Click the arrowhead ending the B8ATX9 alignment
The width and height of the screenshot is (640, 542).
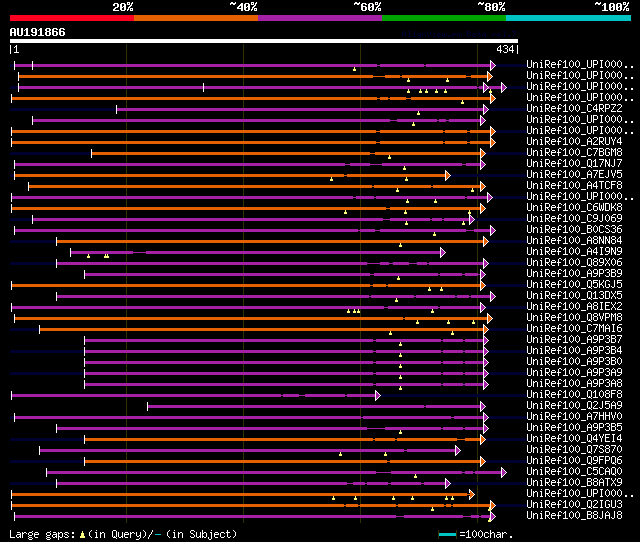point(448,484)
